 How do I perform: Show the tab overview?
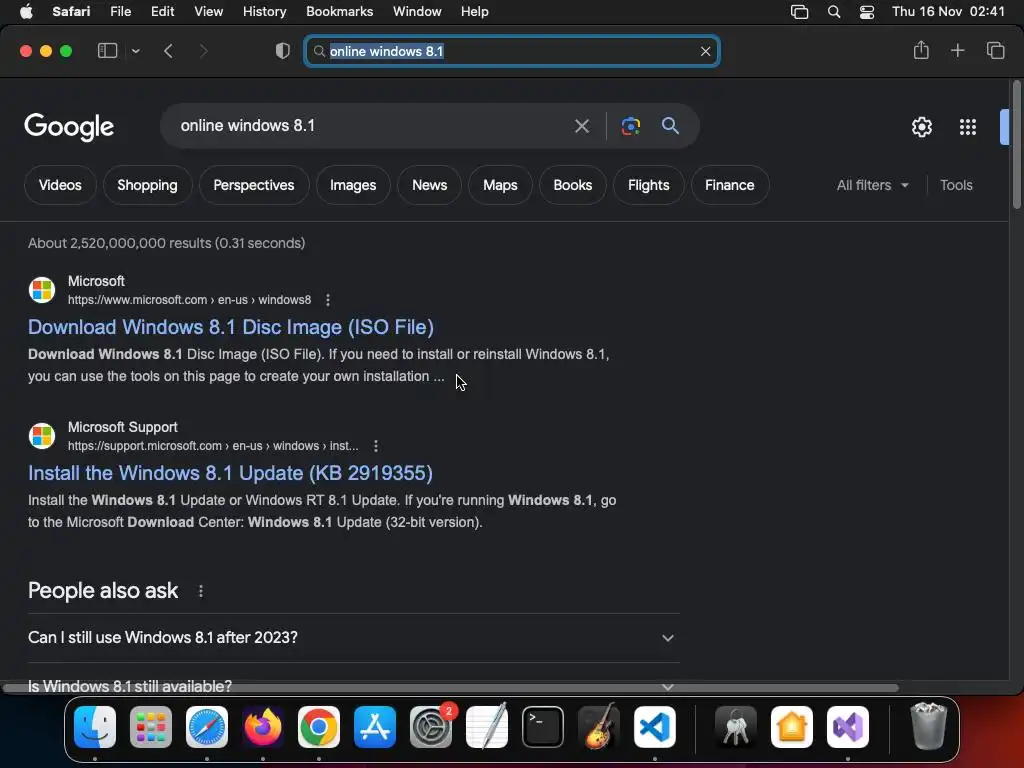coord(995,50)
